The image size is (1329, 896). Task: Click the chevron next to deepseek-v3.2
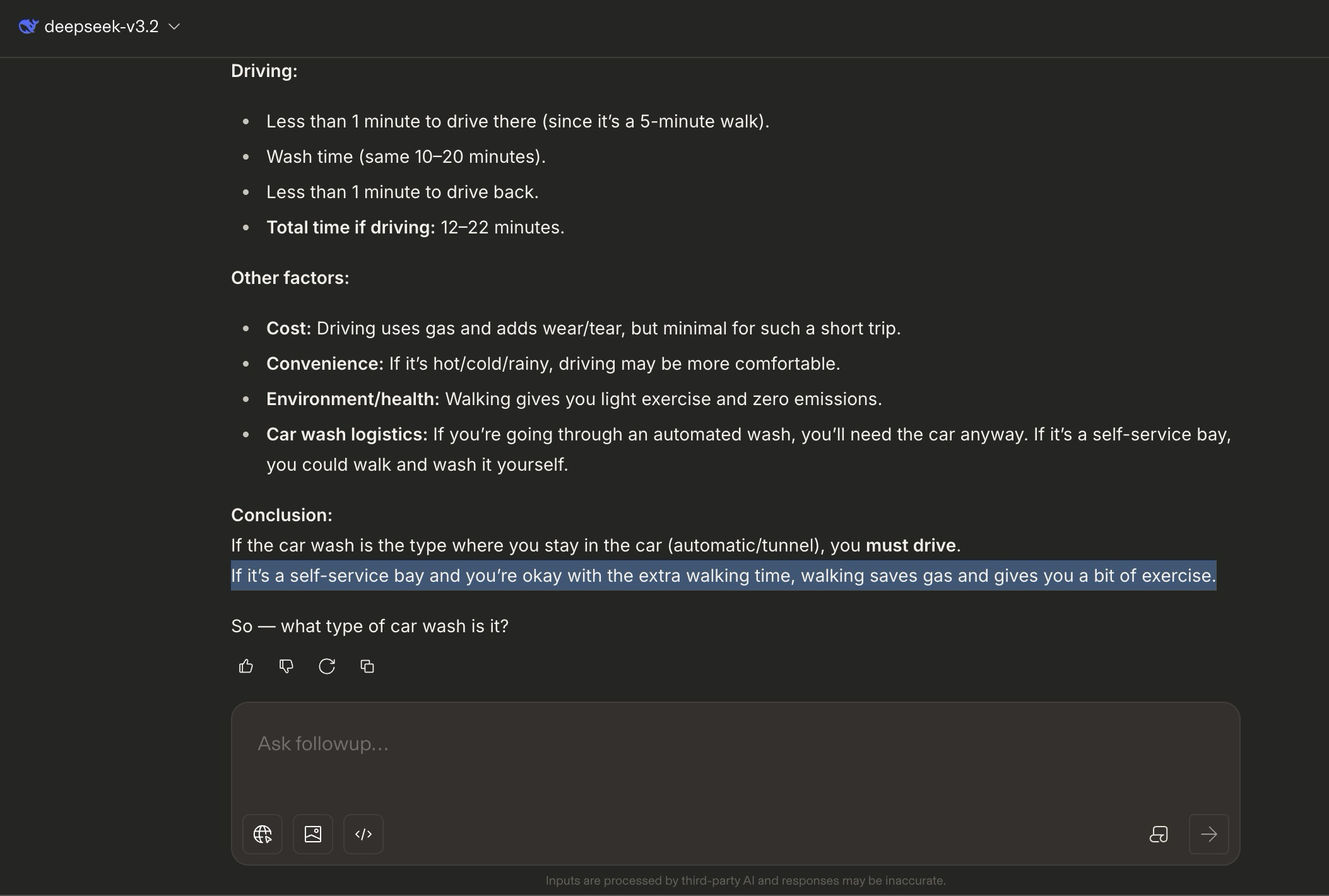coord(175,27)
